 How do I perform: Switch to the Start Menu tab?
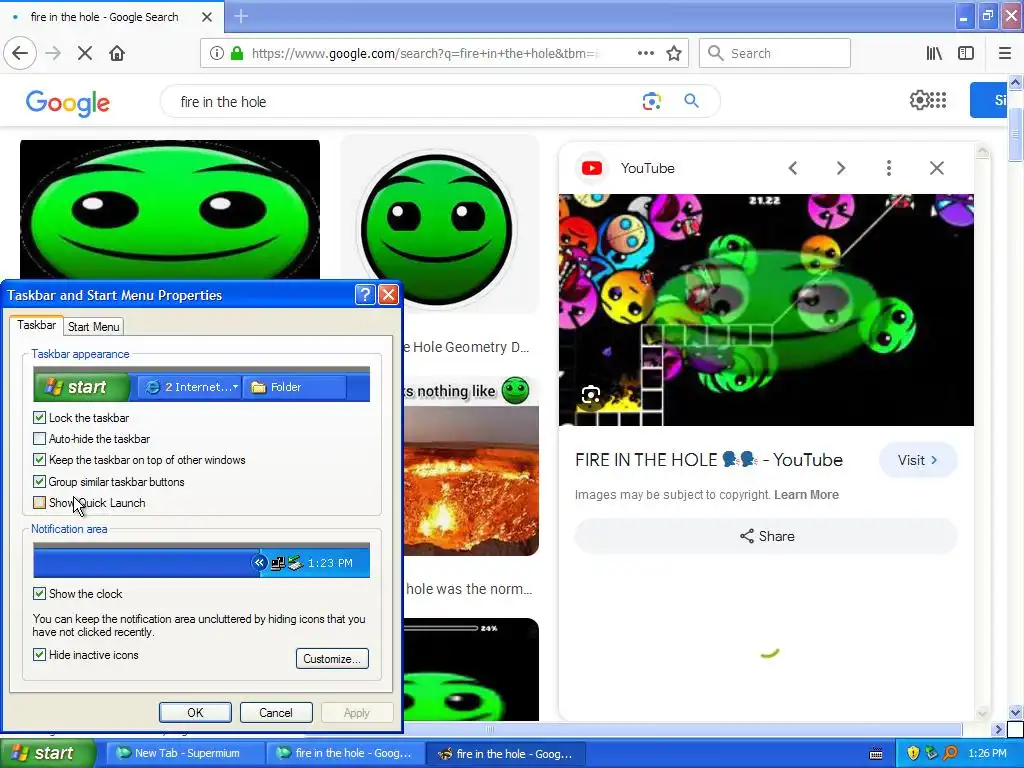[x=93, y=327]
